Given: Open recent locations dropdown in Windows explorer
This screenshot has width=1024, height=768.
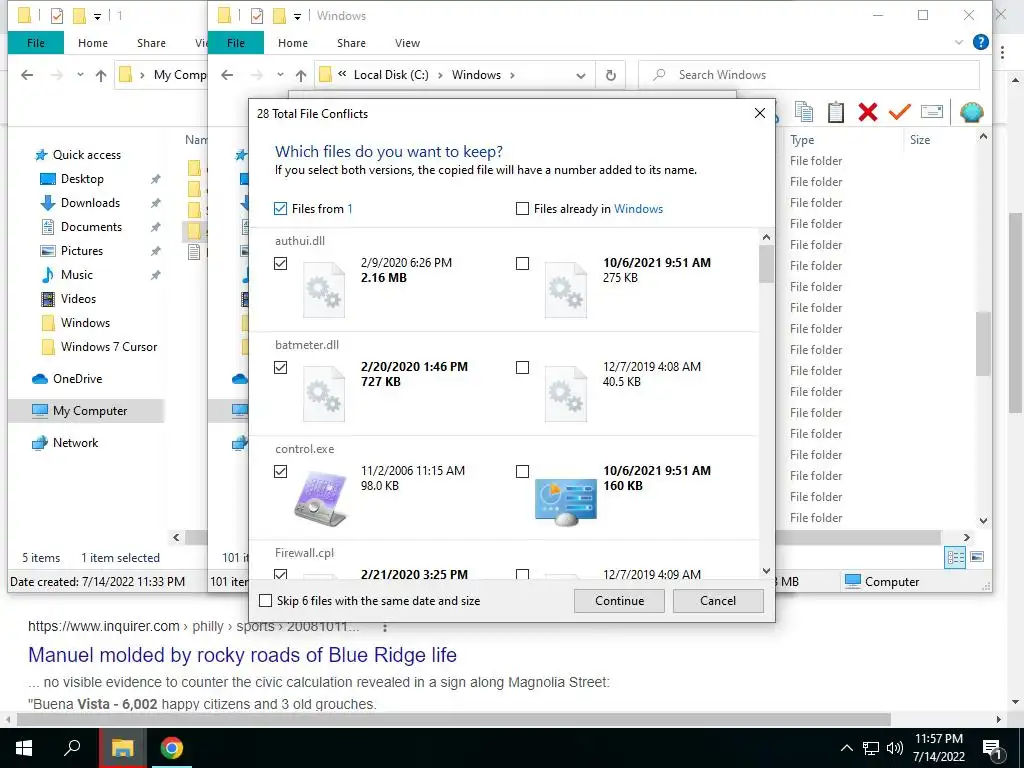Looking at the screenshot, I should [280, 75].
